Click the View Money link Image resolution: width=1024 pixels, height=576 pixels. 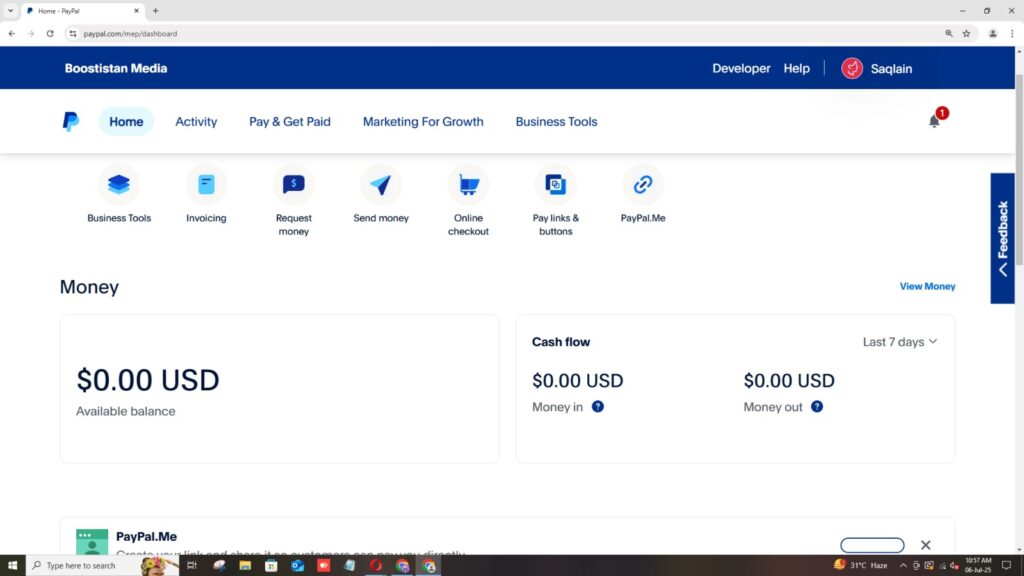927,287
